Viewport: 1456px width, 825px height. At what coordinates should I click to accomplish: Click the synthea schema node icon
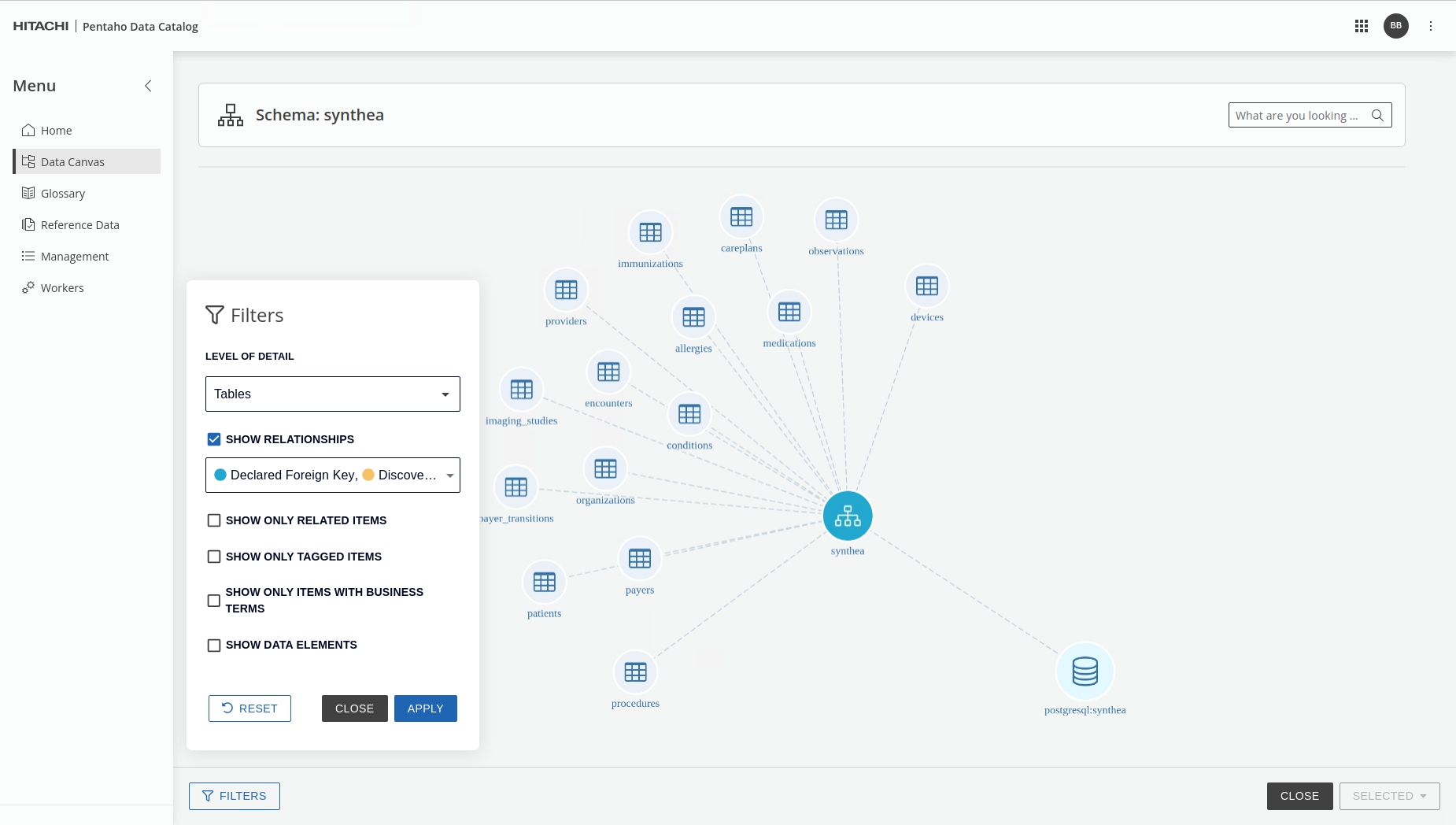[847, 516]
